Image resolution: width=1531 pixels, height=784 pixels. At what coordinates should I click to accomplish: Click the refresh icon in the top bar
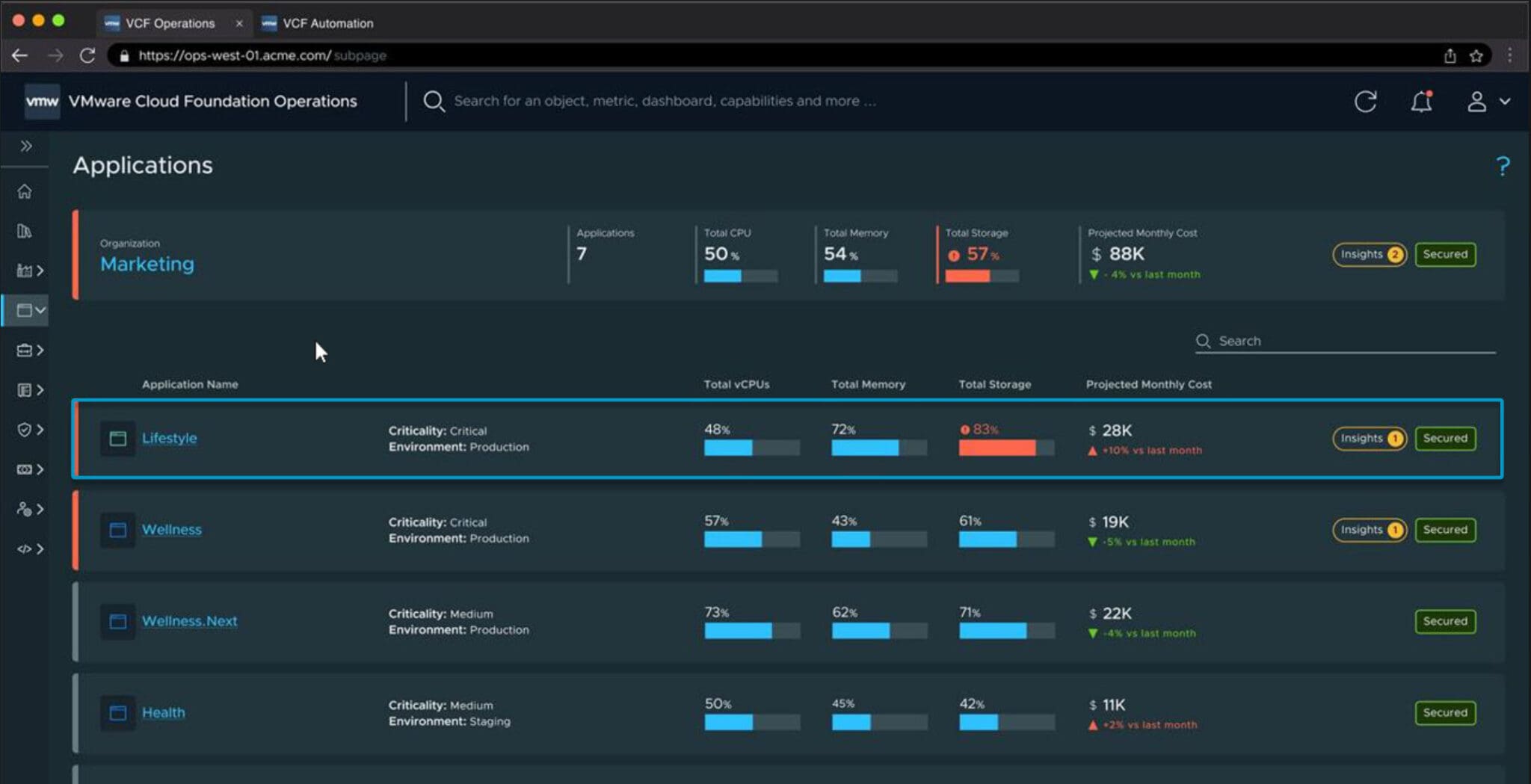click(1367, 102)
